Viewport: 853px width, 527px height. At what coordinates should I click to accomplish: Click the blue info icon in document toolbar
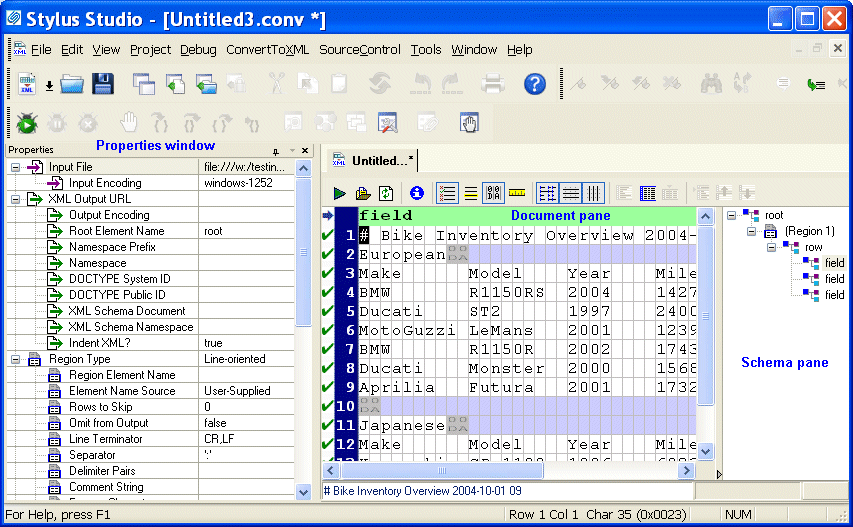tap(417, 193)
